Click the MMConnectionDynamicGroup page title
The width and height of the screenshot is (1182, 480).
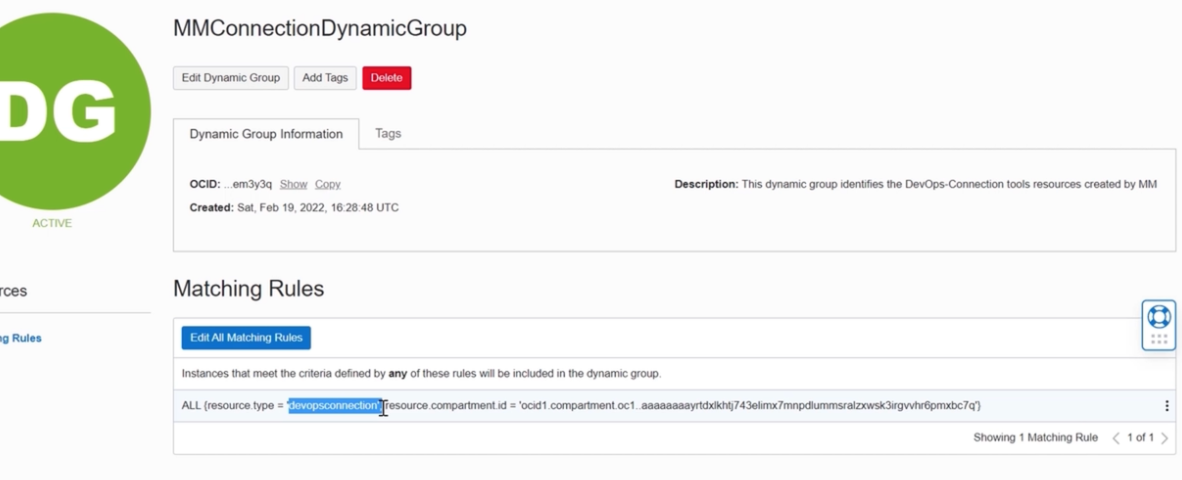[x=319, y=28]
